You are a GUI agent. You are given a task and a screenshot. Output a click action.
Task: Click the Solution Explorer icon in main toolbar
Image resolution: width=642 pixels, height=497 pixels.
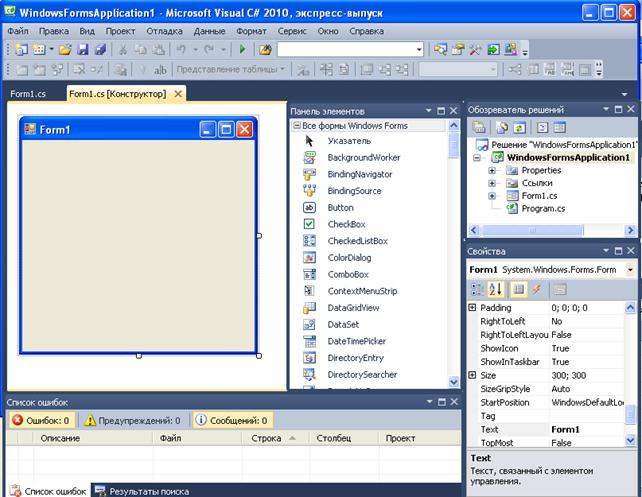440,50
